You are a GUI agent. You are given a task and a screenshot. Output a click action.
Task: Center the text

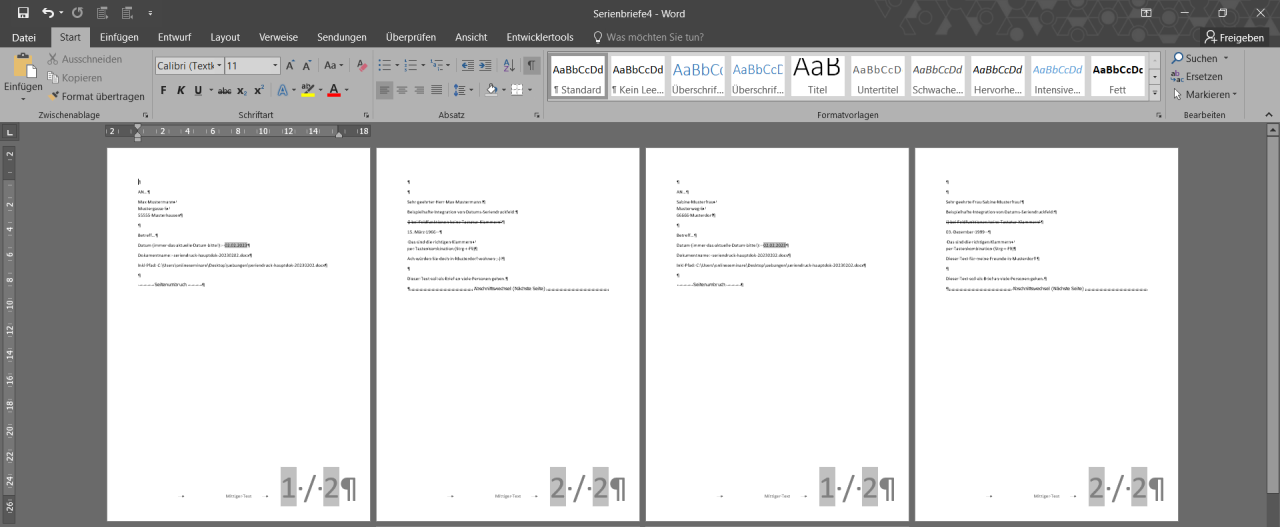[x=402, y=90]
